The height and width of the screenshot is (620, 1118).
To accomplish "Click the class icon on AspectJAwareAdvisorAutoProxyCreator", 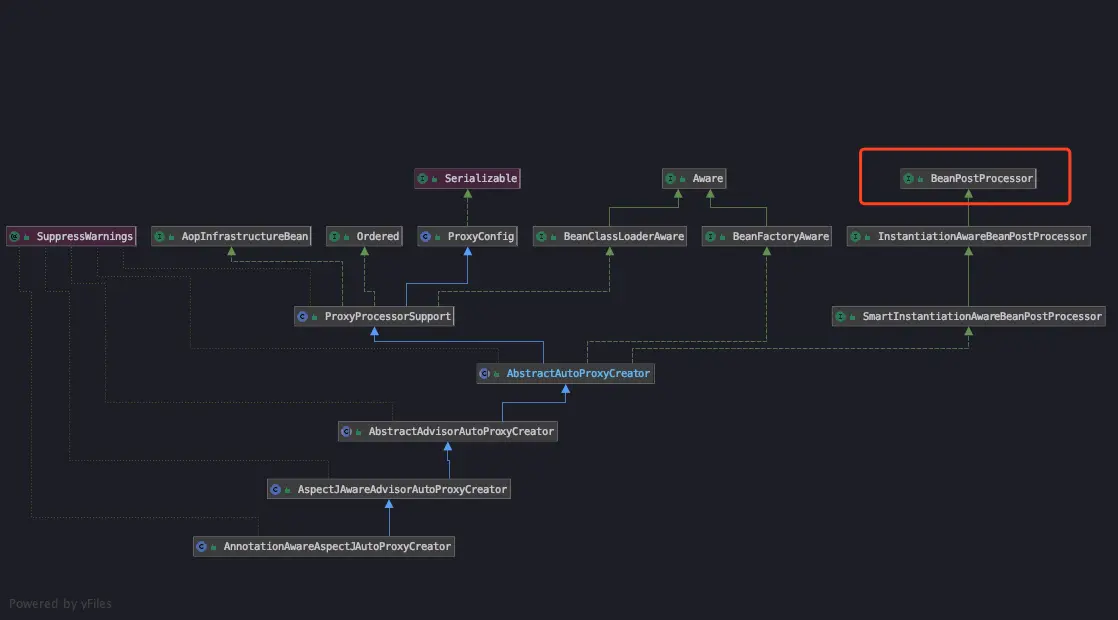I will click(x=277, y=488).
